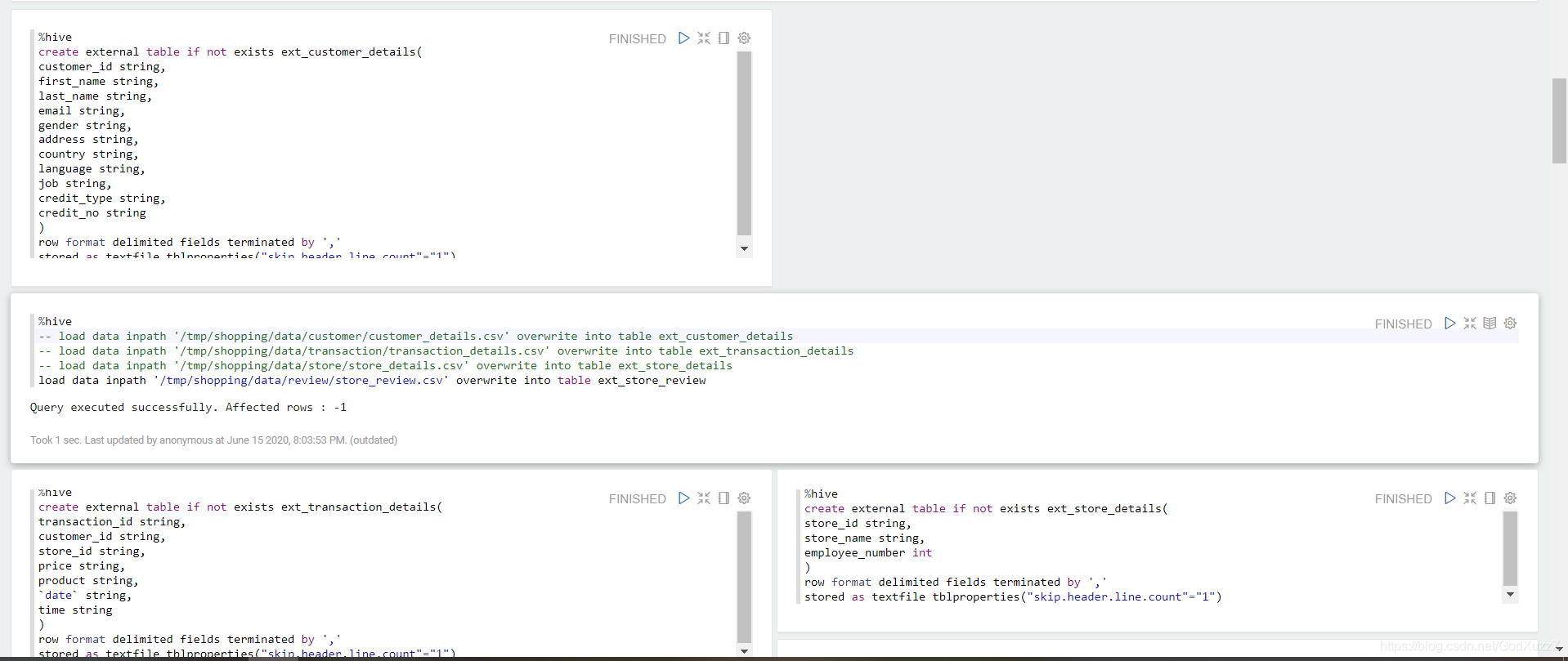The image size is (1568, 661).
Task: Click the create table ext_customer_details line
Action: point(231,52)
